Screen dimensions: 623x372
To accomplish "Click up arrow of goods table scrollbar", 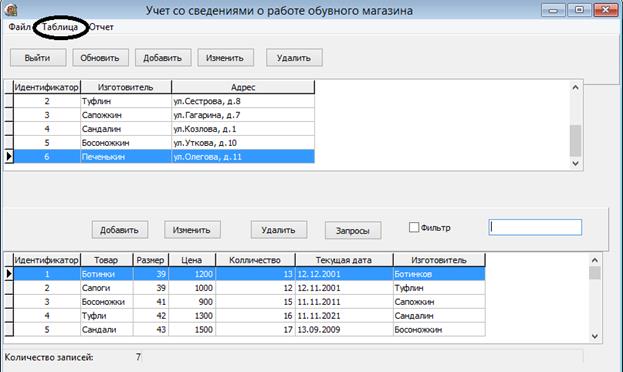I will click(595, 260).
